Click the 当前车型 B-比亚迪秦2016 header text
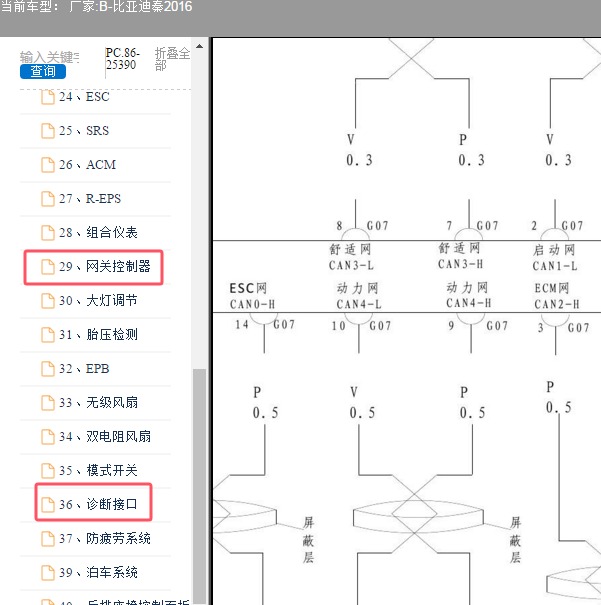Viewport: 601px width, 605px height. point(96,7)
